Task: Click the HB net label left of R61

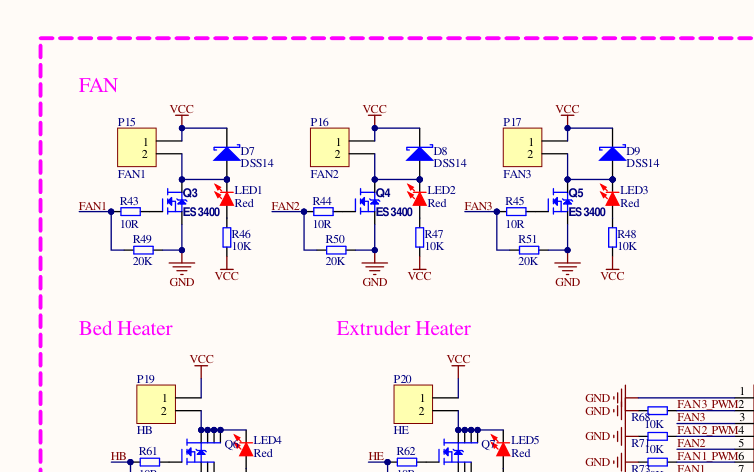Action: point(119,456)
